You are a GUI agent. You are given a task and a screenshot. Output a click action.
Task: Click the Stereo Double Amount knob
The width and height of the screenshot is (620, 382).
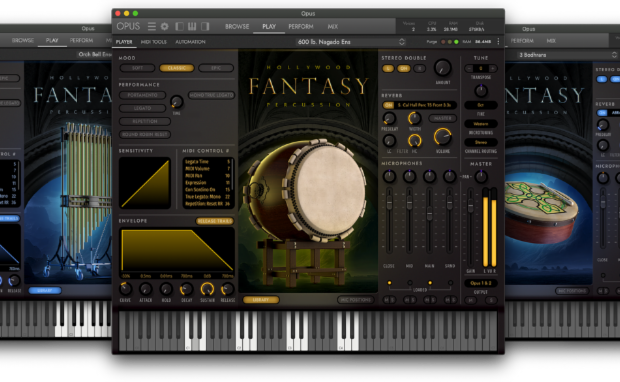pos(442,68)
